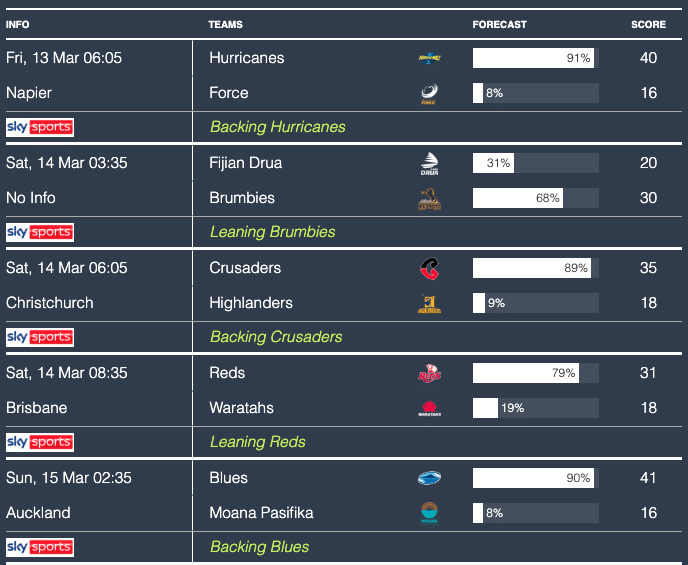Screen dimensions: 688x565
Task: Click the Highlanders team logo
Action: (x=429, y=304)
